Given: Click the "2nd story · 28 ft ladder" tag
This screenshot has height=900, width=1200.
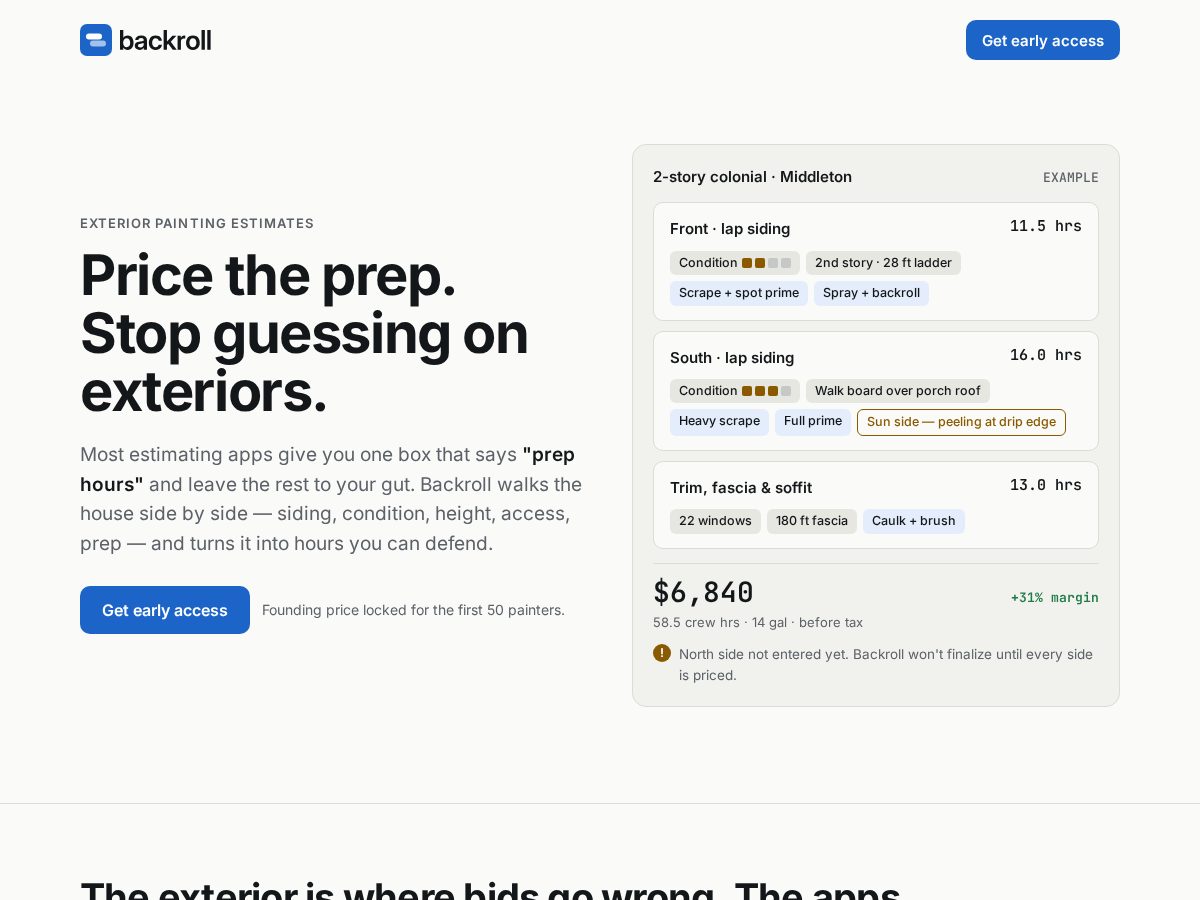Looking at the screenshot, I should (x=883, y=263).
